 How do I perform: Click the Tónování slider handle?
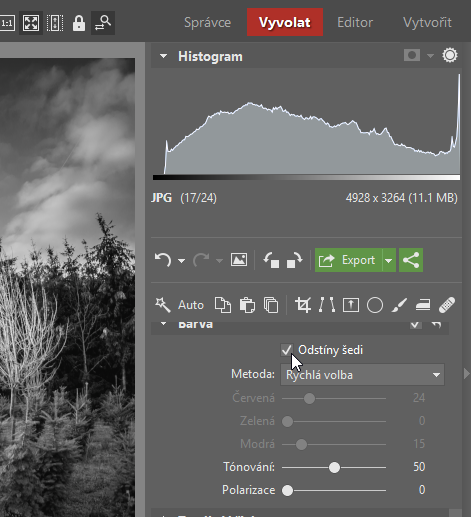tap(334, 467)
